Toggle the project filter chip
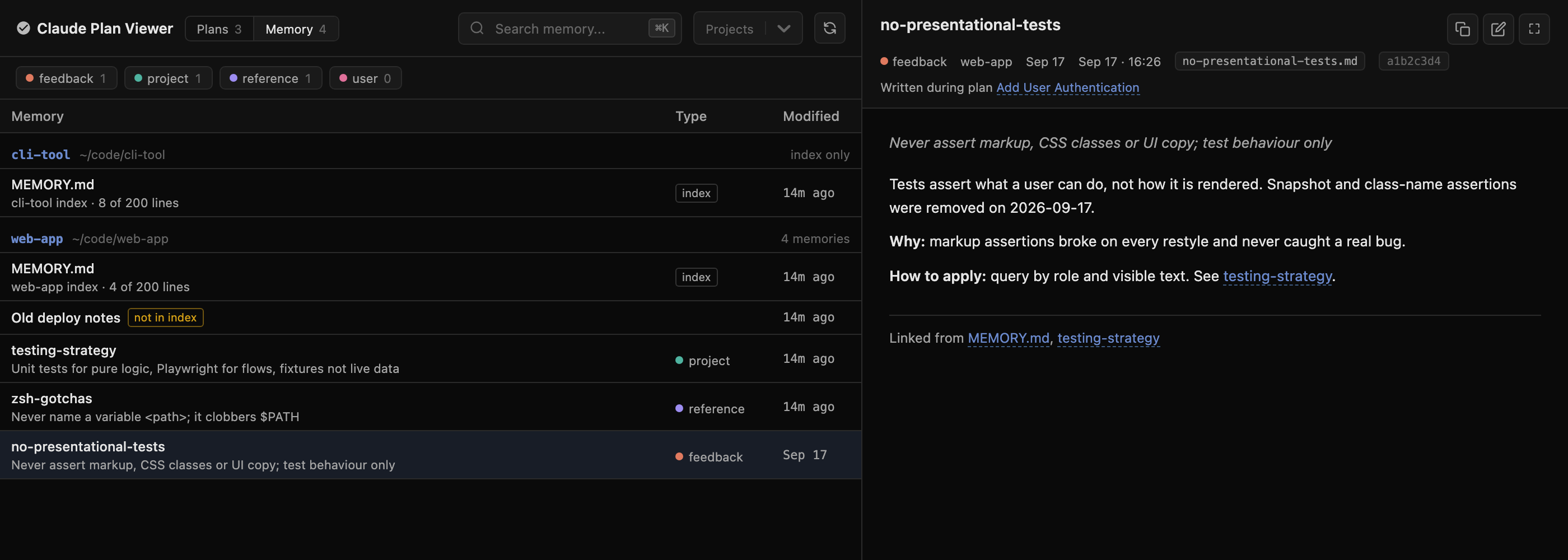1568x560 pixels. click(x=168, y=78)
